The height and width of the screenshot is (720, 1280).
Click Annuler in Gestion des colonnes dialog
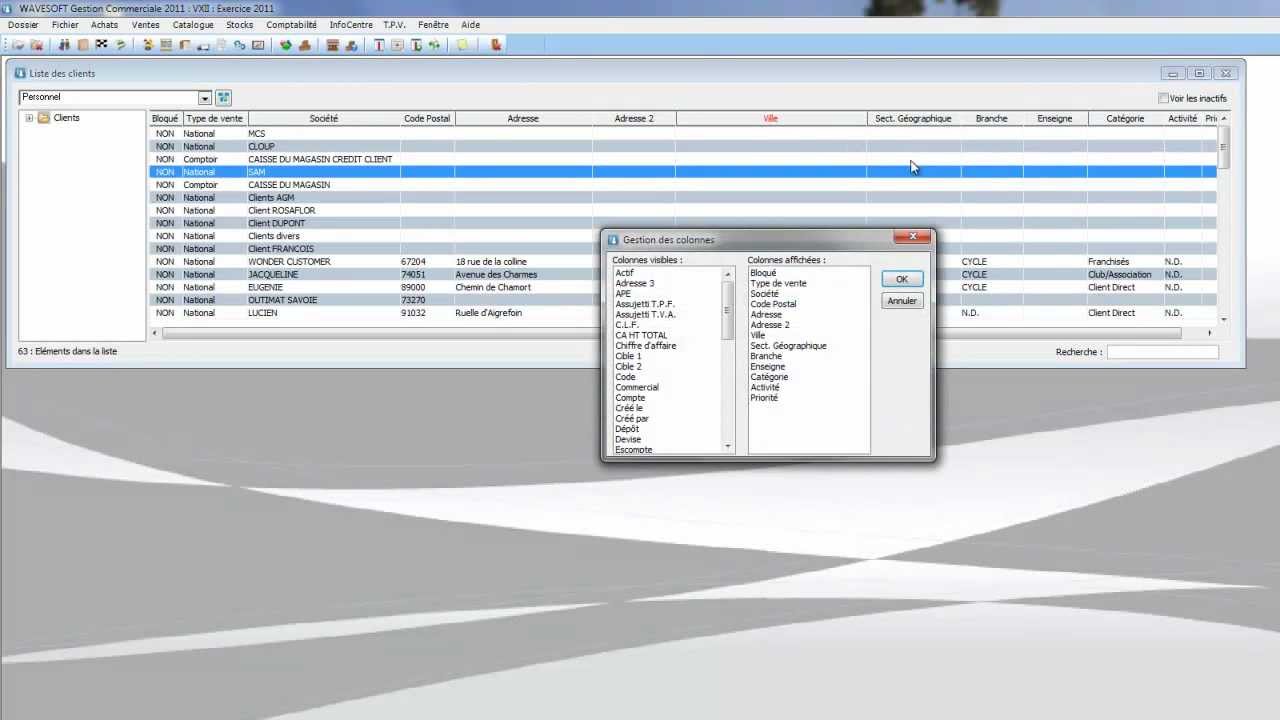pos(902,301)
